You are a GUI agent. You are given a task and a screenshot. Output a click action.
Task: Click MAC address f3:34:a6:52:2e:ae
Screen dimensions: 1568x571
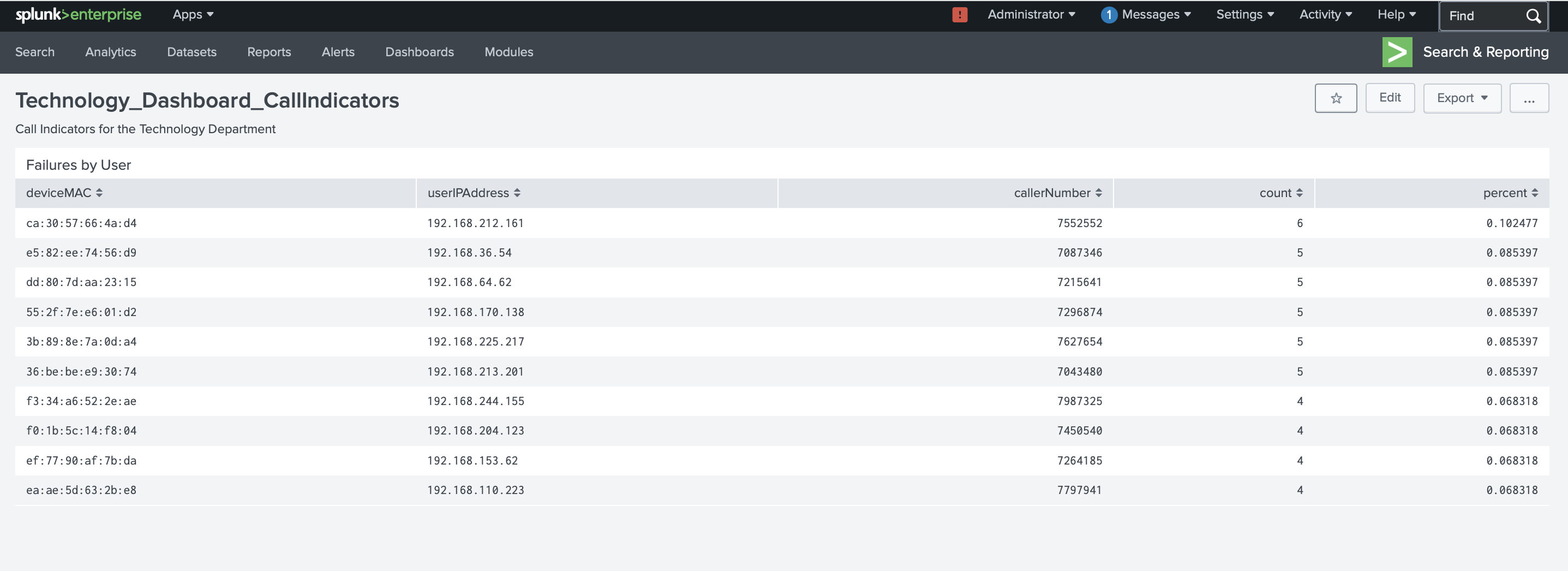click(x=81, y=401)
